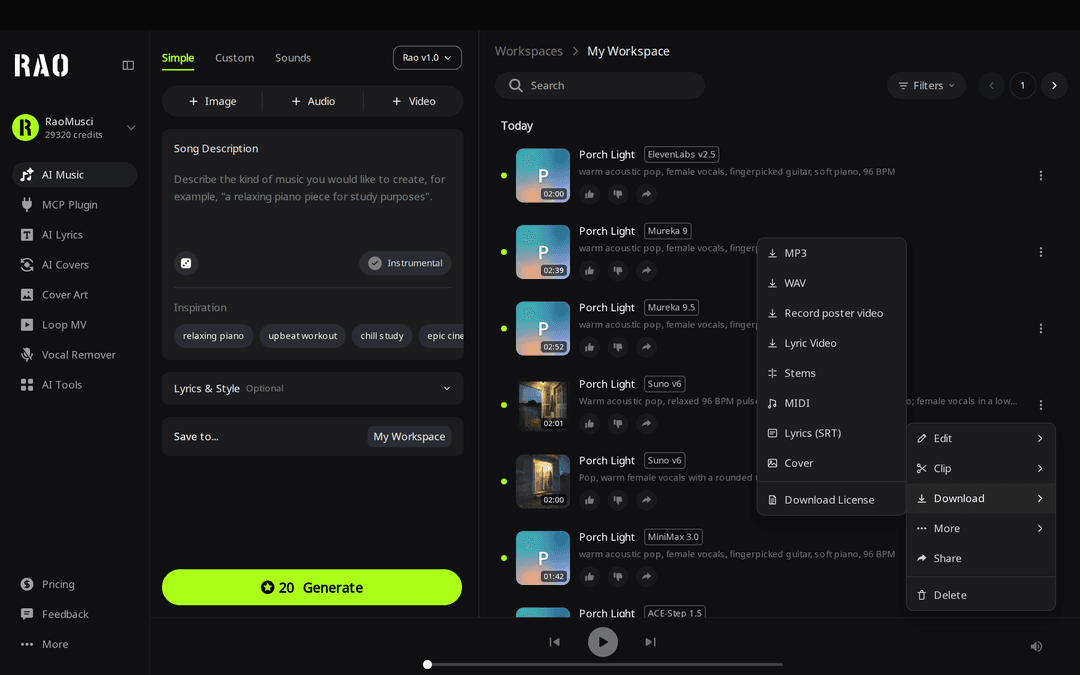
Task: Download track as WAV
Action: 831,283
